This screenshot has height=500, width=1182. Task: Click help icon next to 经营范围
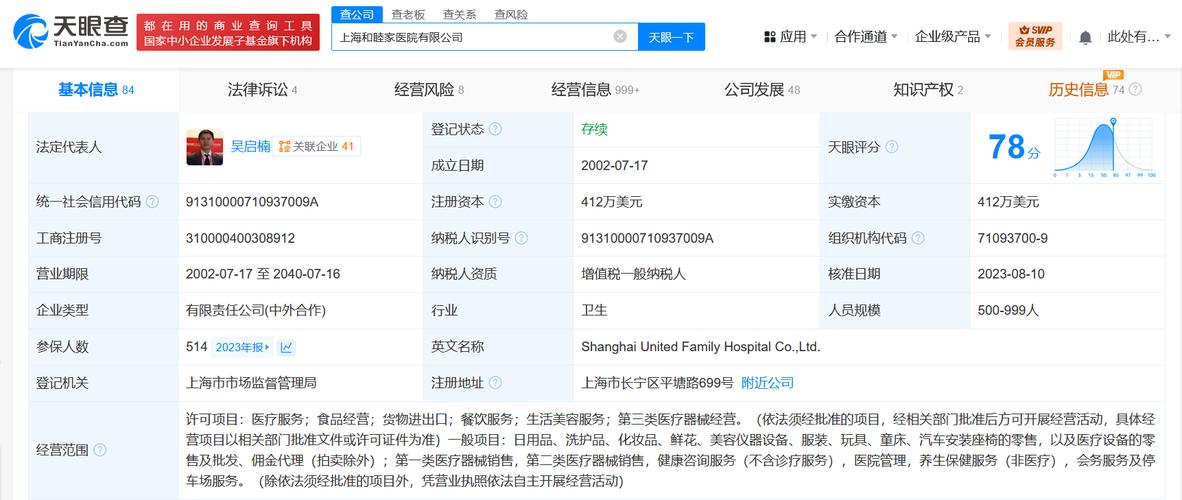100,450
